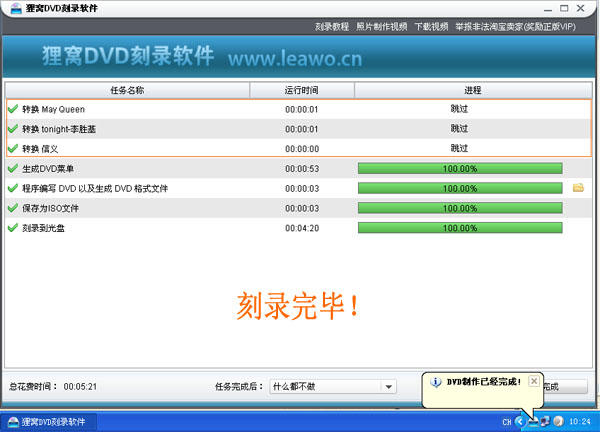The image size is (600, 432).
Task: Open the 举报非法淘宝卖家 link
Action: coord(515,26)
